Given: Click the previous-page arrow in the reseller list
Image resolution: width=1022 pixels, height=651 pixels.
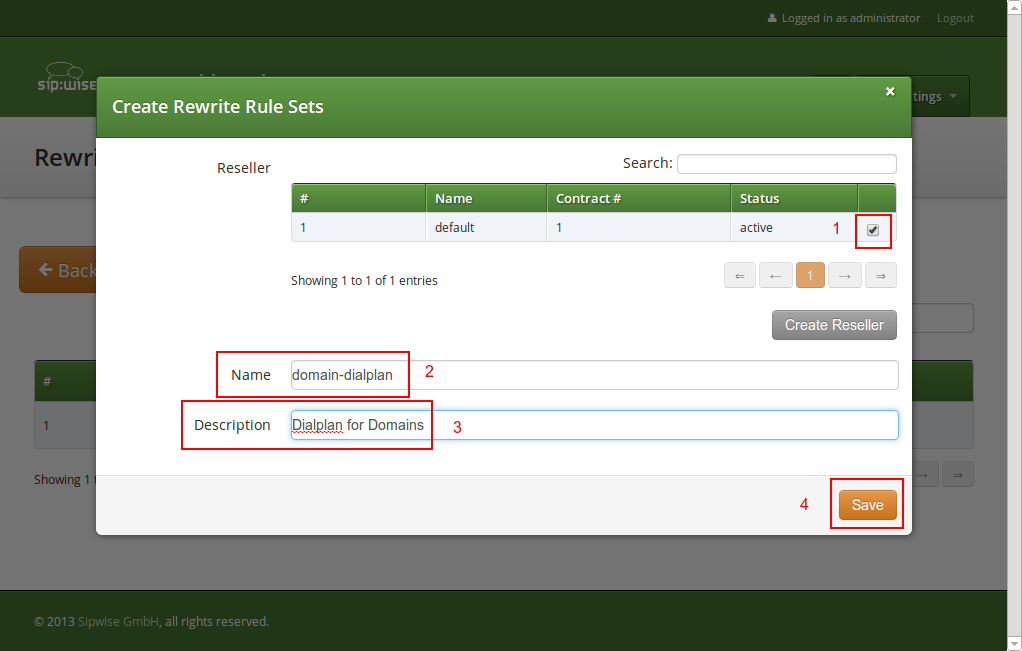Looking at the screenshot, I should pos(775,275).
